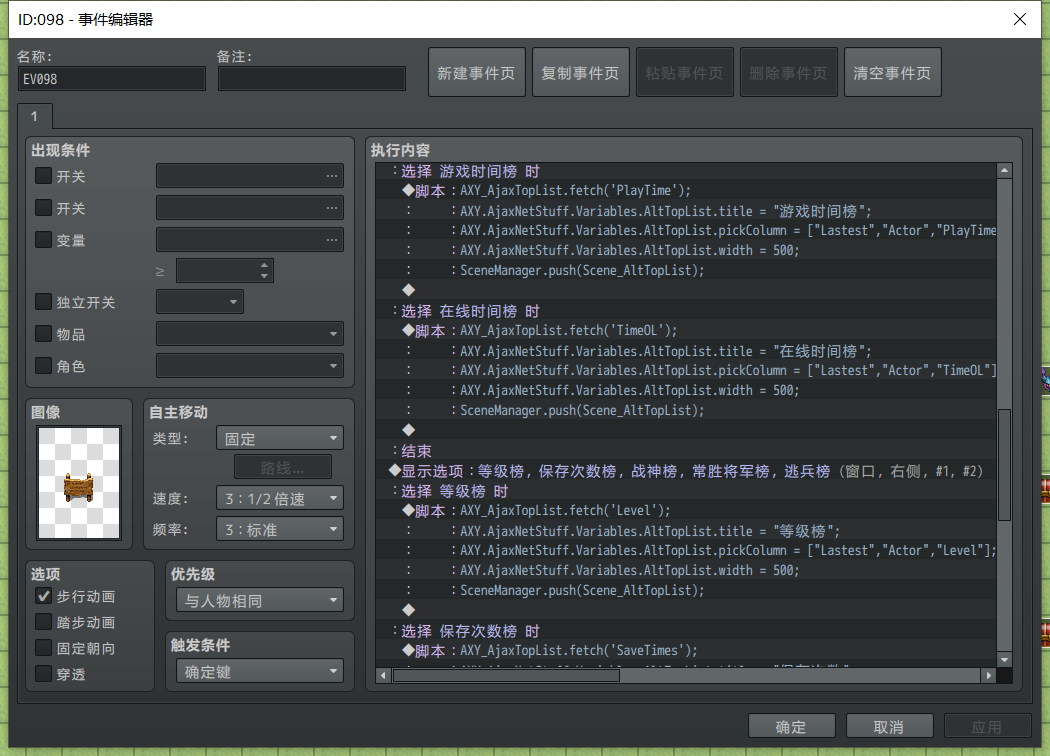The image size is (1050, 756).
Task: Click the horizontal scroll-left arrow
Action: click(x=383, y=676)
